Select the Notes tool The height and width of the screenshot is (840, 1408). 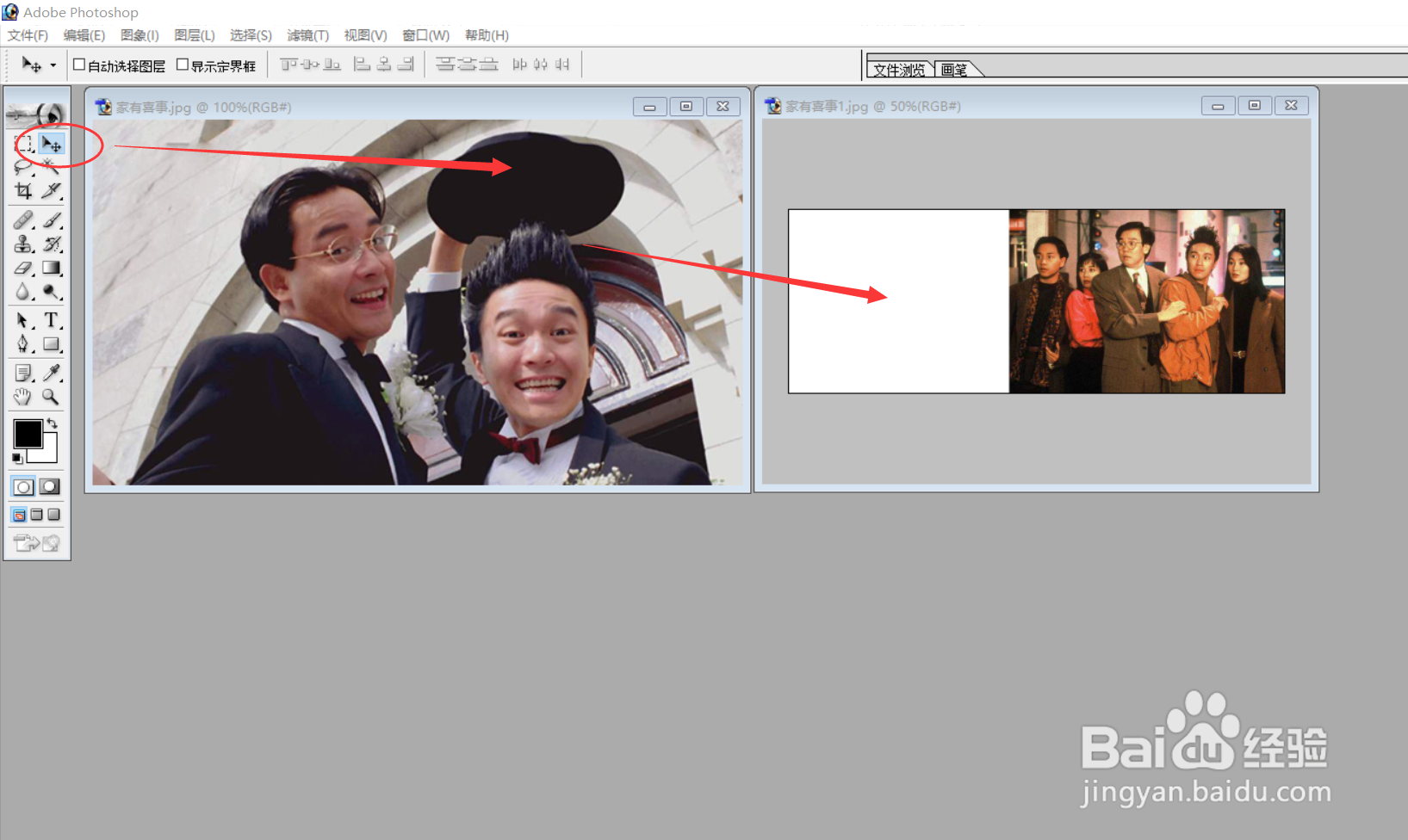coord(23,373)
